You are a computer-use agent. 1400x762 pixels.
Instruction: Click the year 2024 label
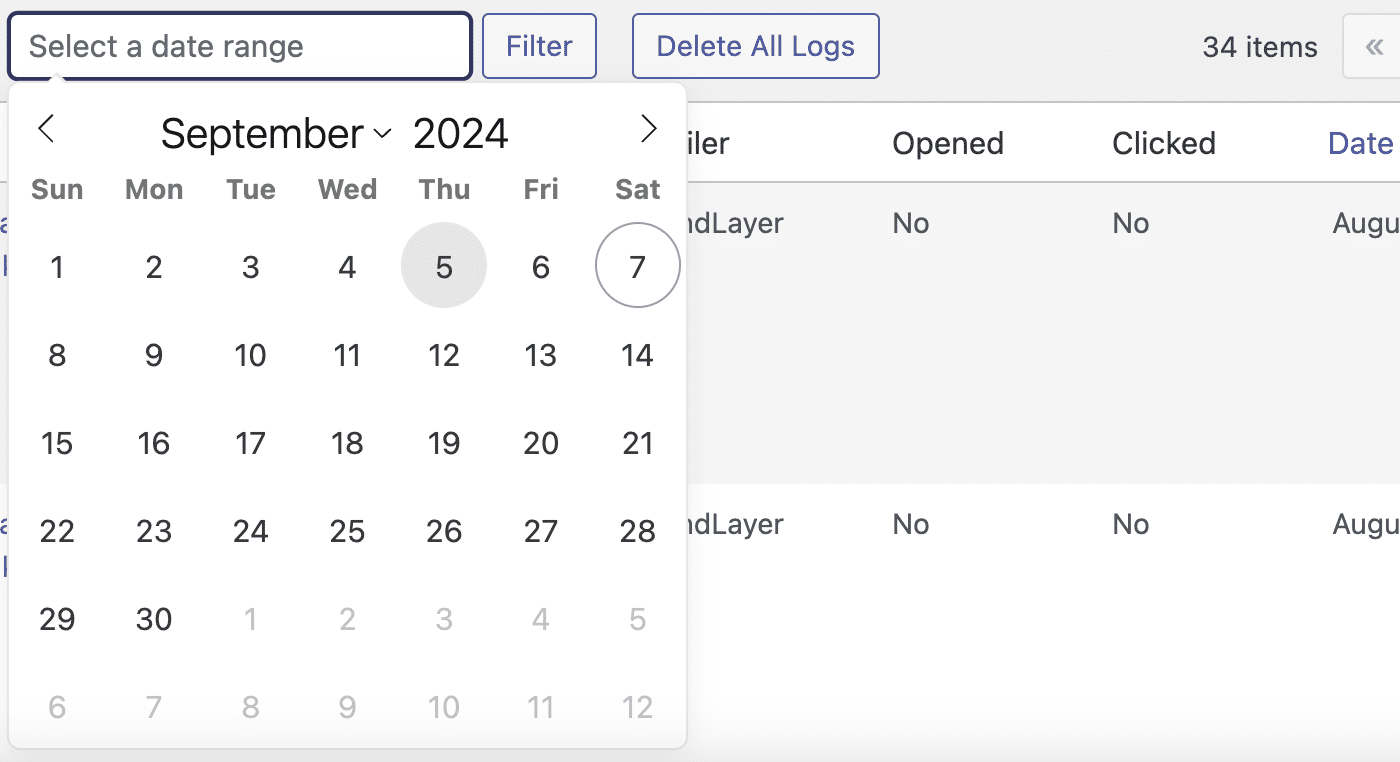(x=460, y=132)
